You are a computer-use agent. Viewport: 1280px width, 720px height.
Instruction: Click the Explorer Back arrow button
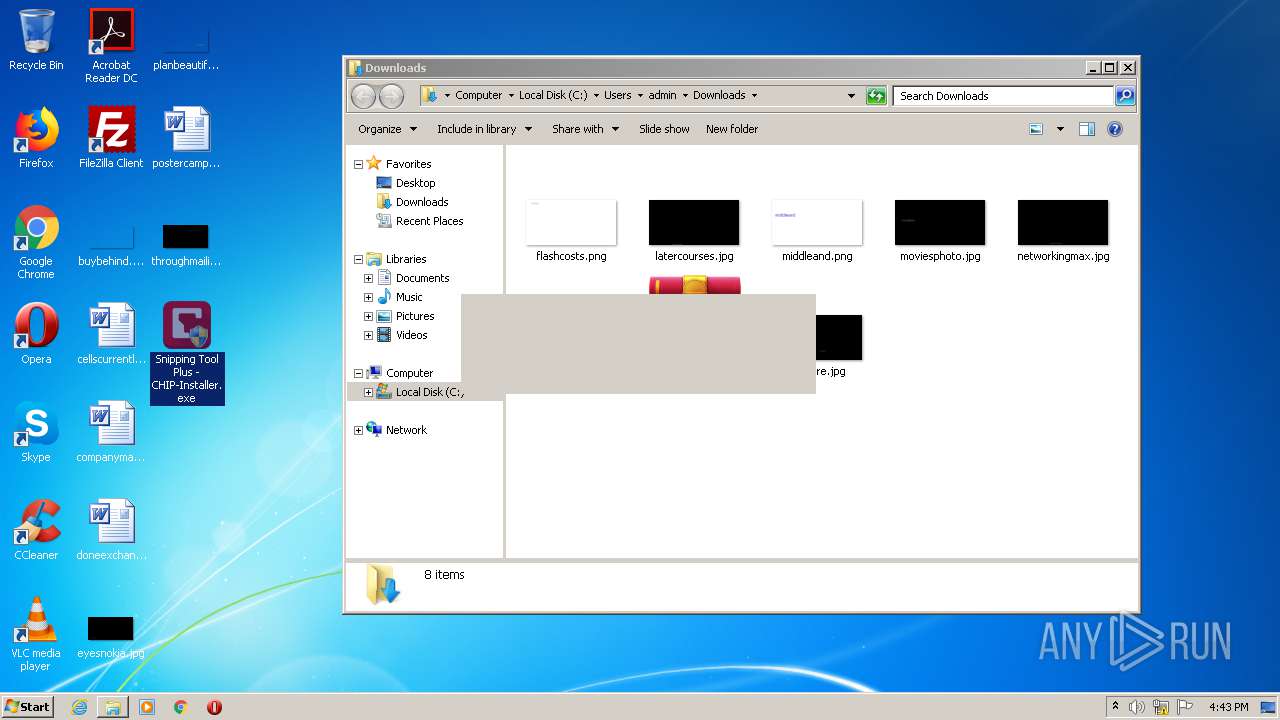363,96
